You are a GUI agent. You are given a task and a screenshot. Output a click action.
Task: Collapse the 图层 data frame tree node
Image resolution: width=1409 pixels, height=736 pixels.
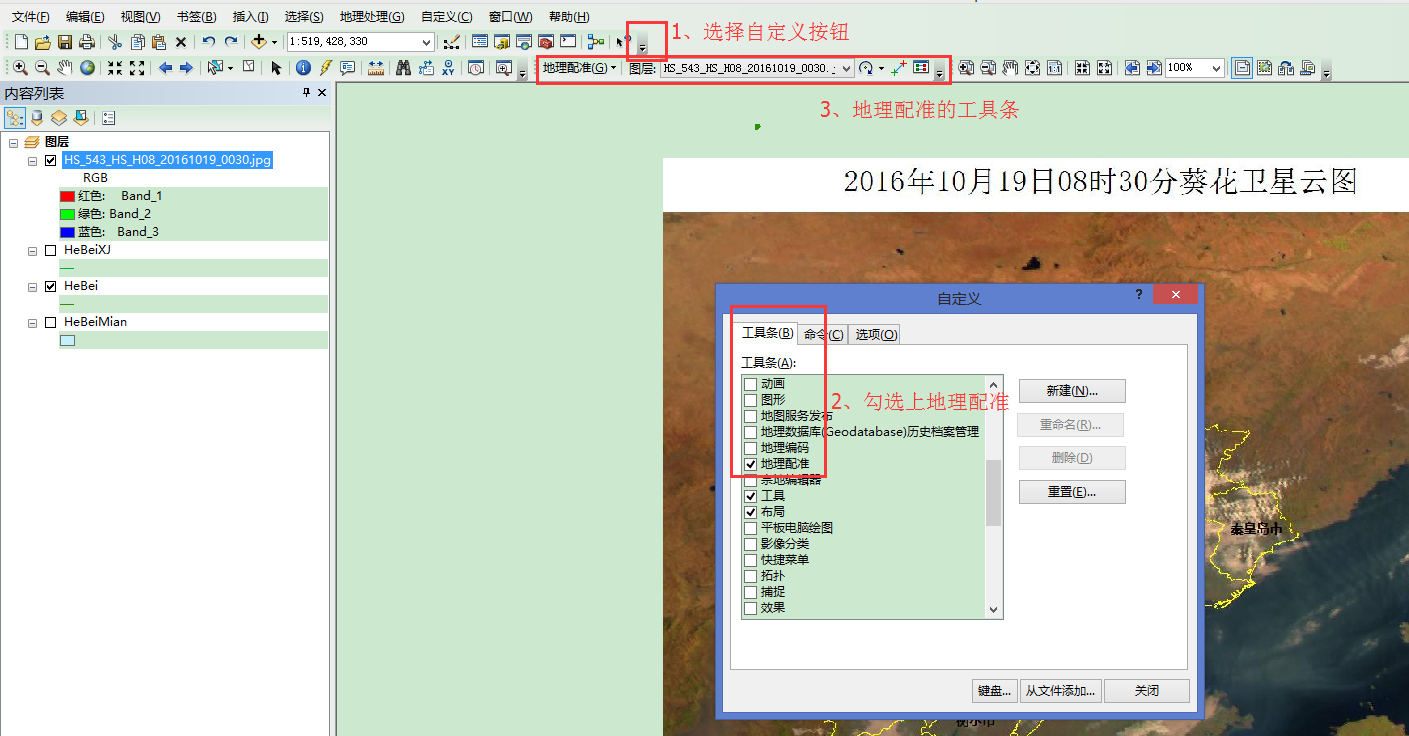(x=14, y=143)
